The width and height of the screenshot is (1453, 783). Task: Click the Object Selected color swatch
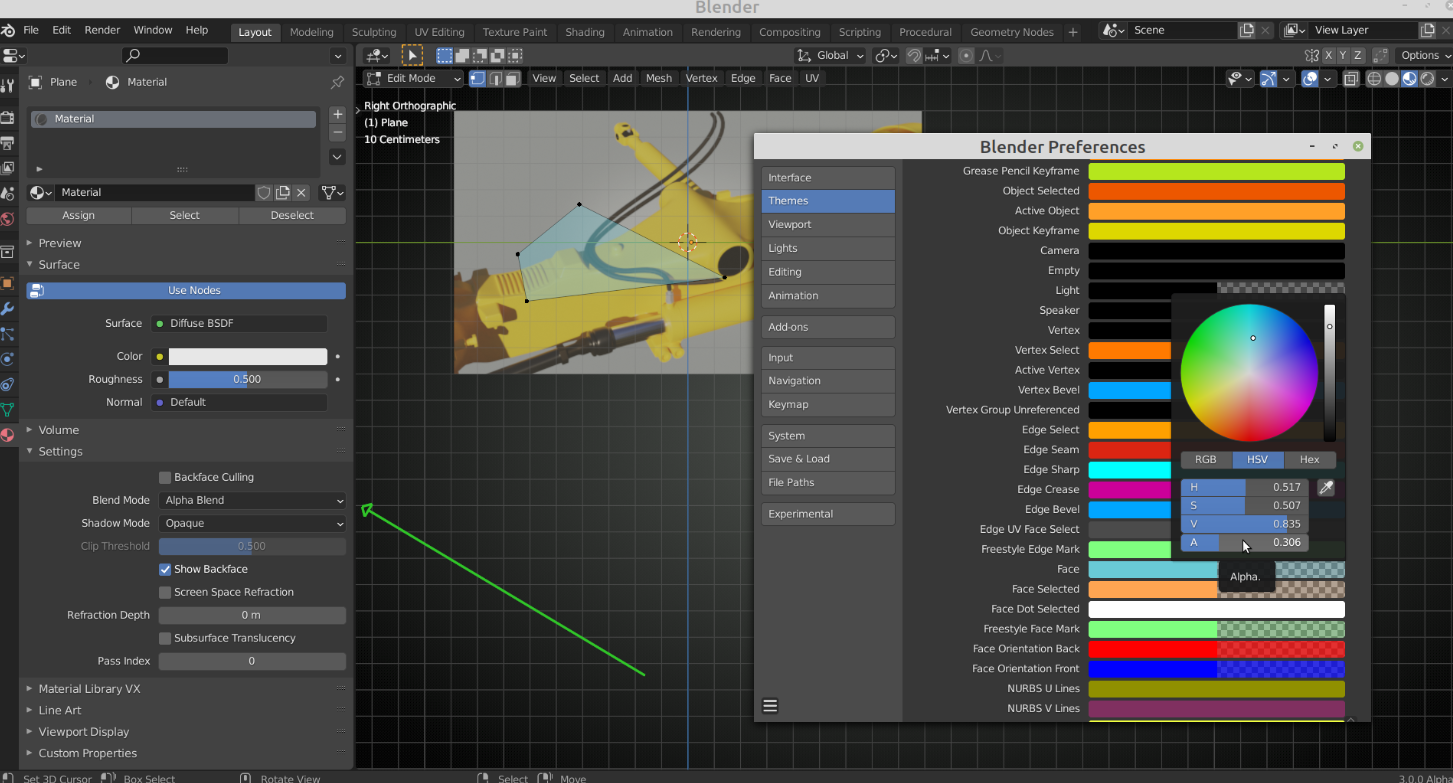(x=1216, y=191)
